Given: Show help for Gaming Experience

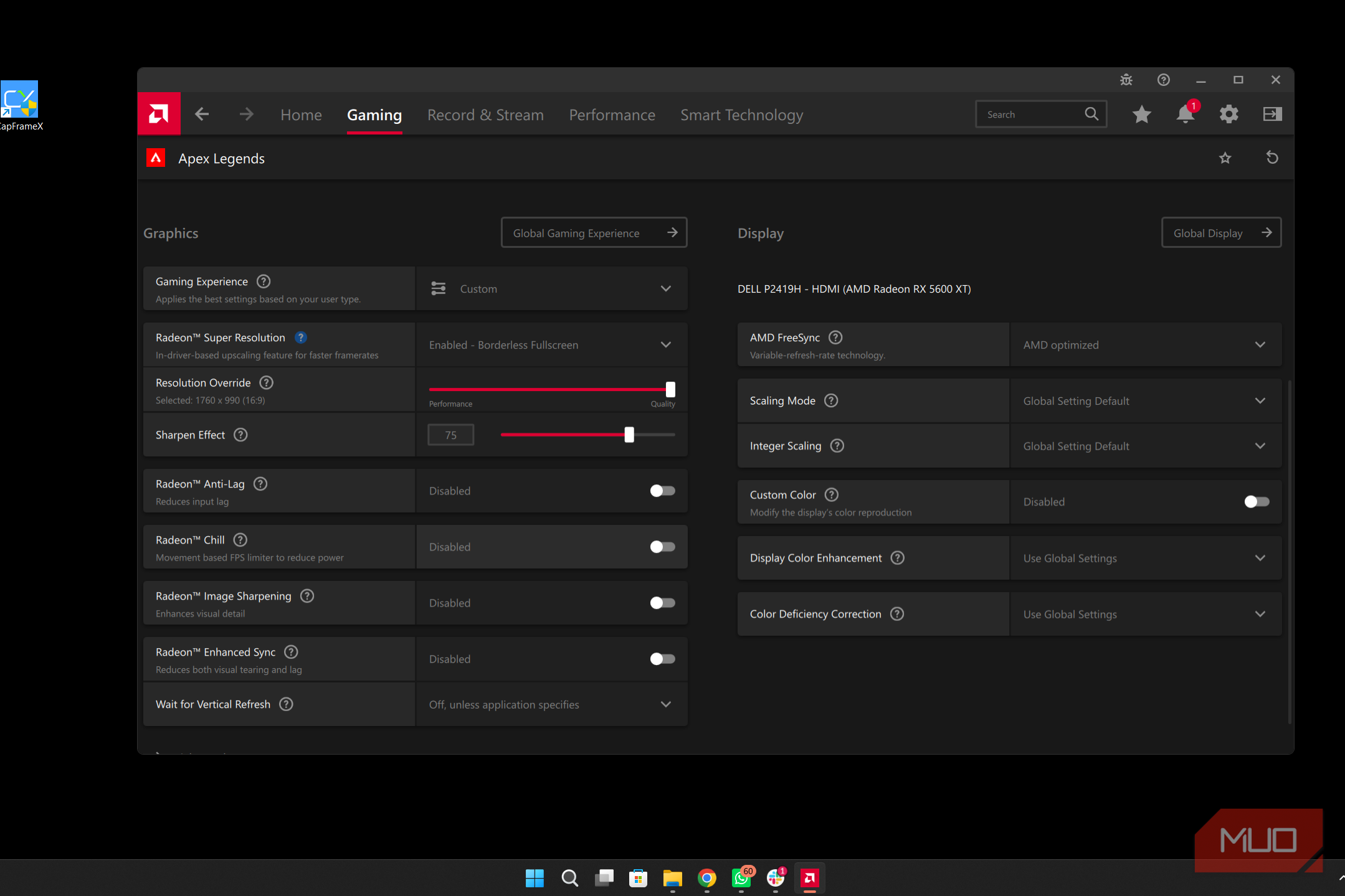Looking at the screenshot, I should pyautogui.click(x=264, y=281).
